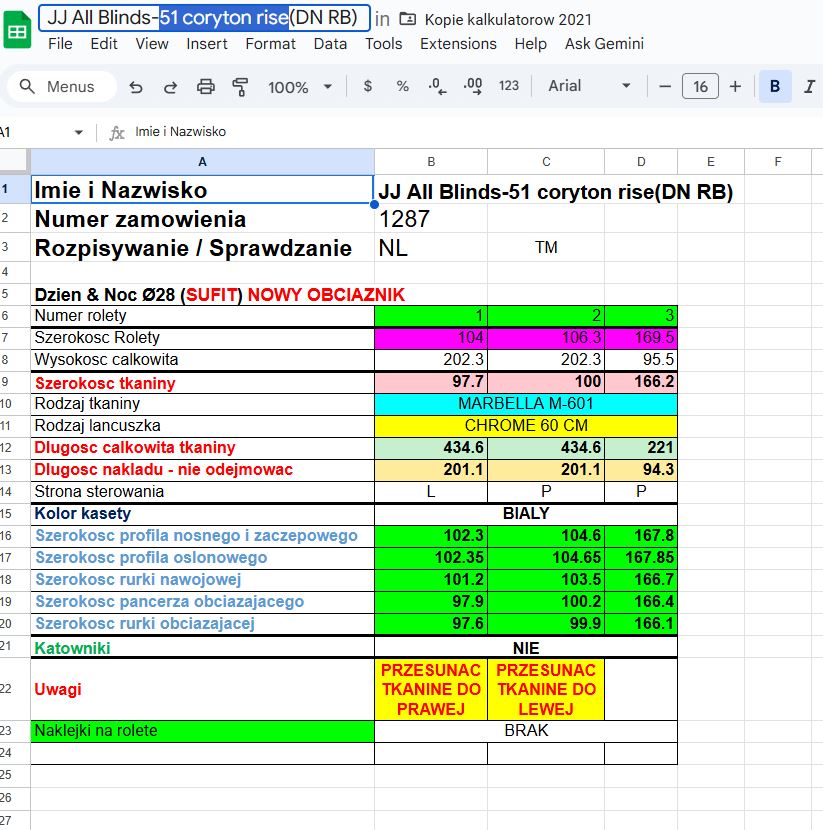The image size is (823, 830).
Task: Open the Extensions menu
Action: (x=458, y=44)
